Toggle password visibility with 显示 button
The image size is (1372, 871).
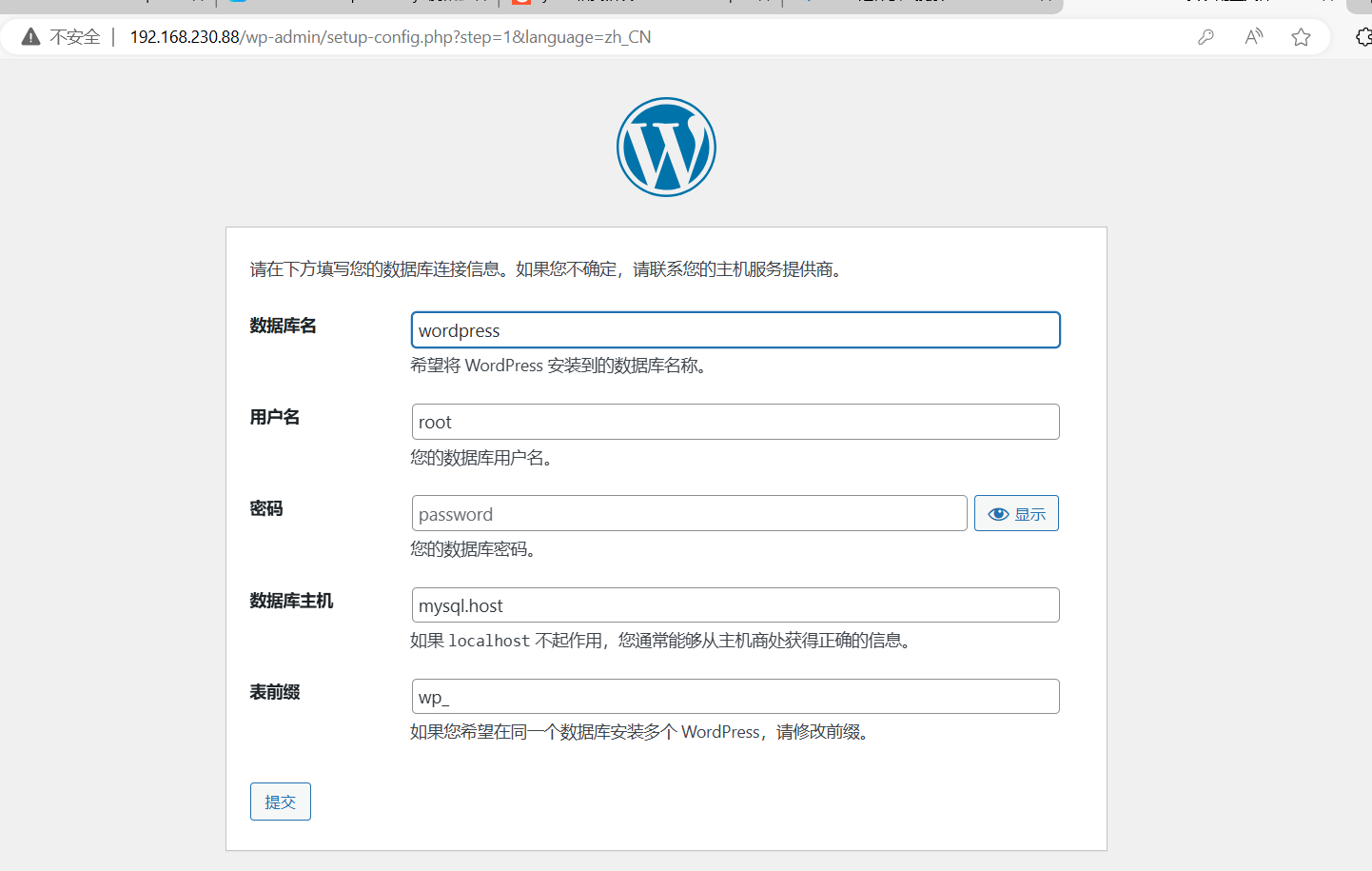click(x=1016, y=513)
